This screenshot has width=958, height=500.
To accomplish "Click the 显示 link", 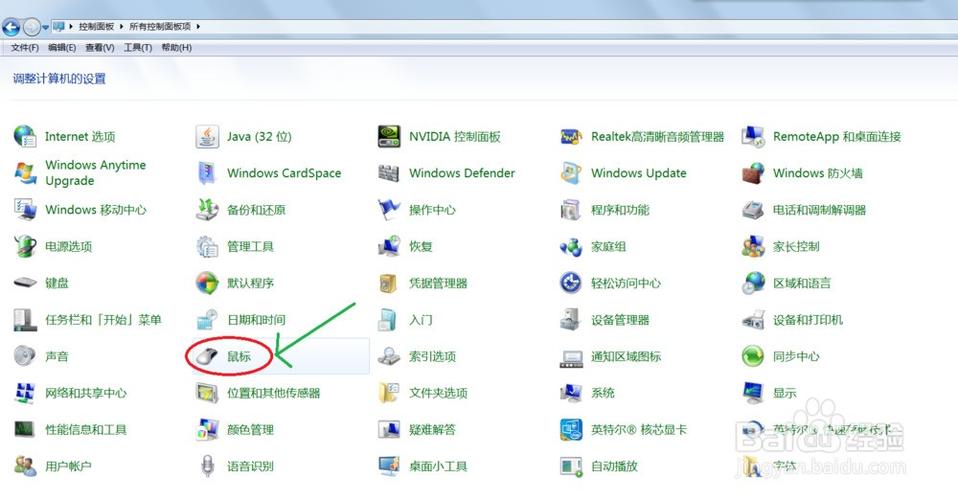I will [x=784, y=393].
